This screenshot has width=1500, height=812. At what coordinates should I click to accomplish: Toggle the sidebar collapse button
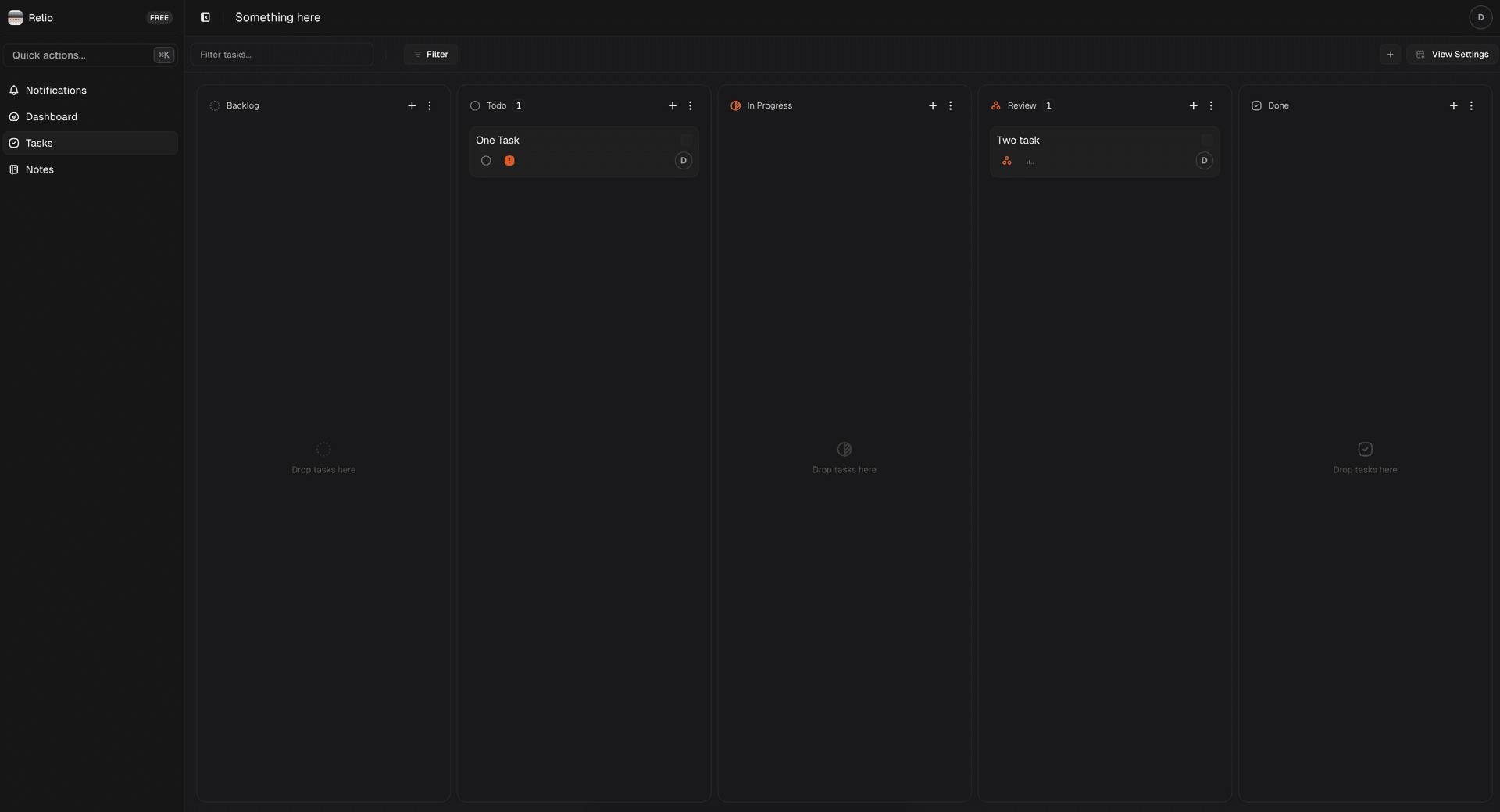coord(205,16)
